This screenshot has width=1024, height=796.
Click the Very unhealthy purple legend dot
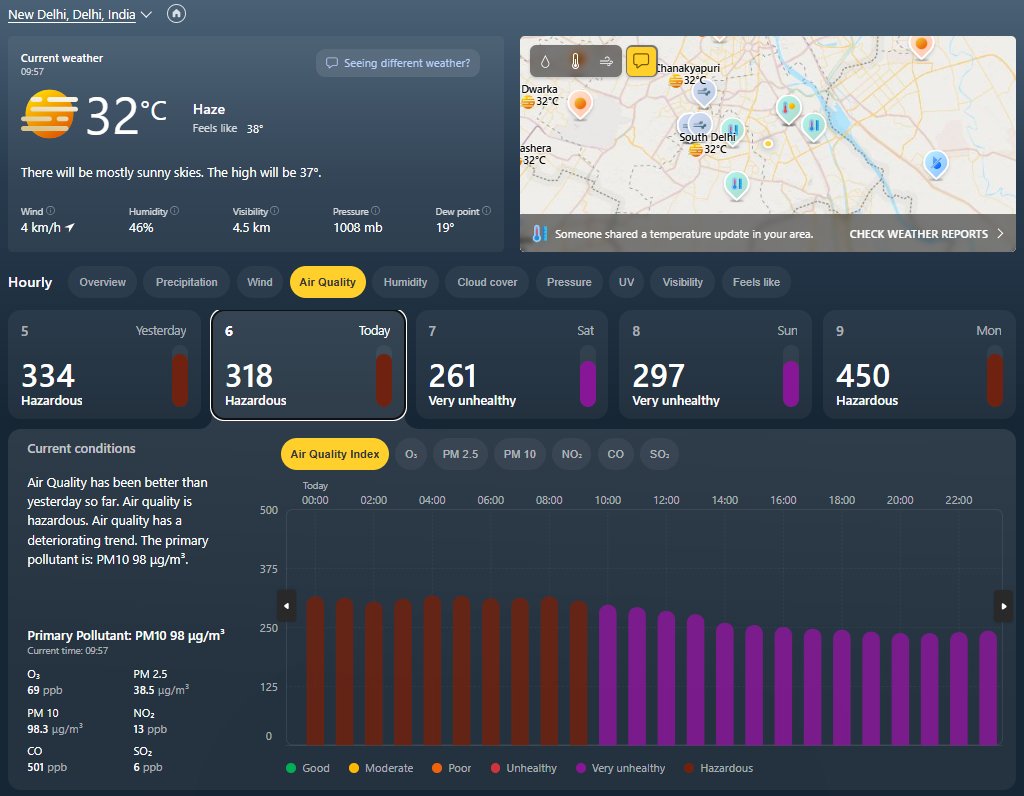tap(581, 768)
